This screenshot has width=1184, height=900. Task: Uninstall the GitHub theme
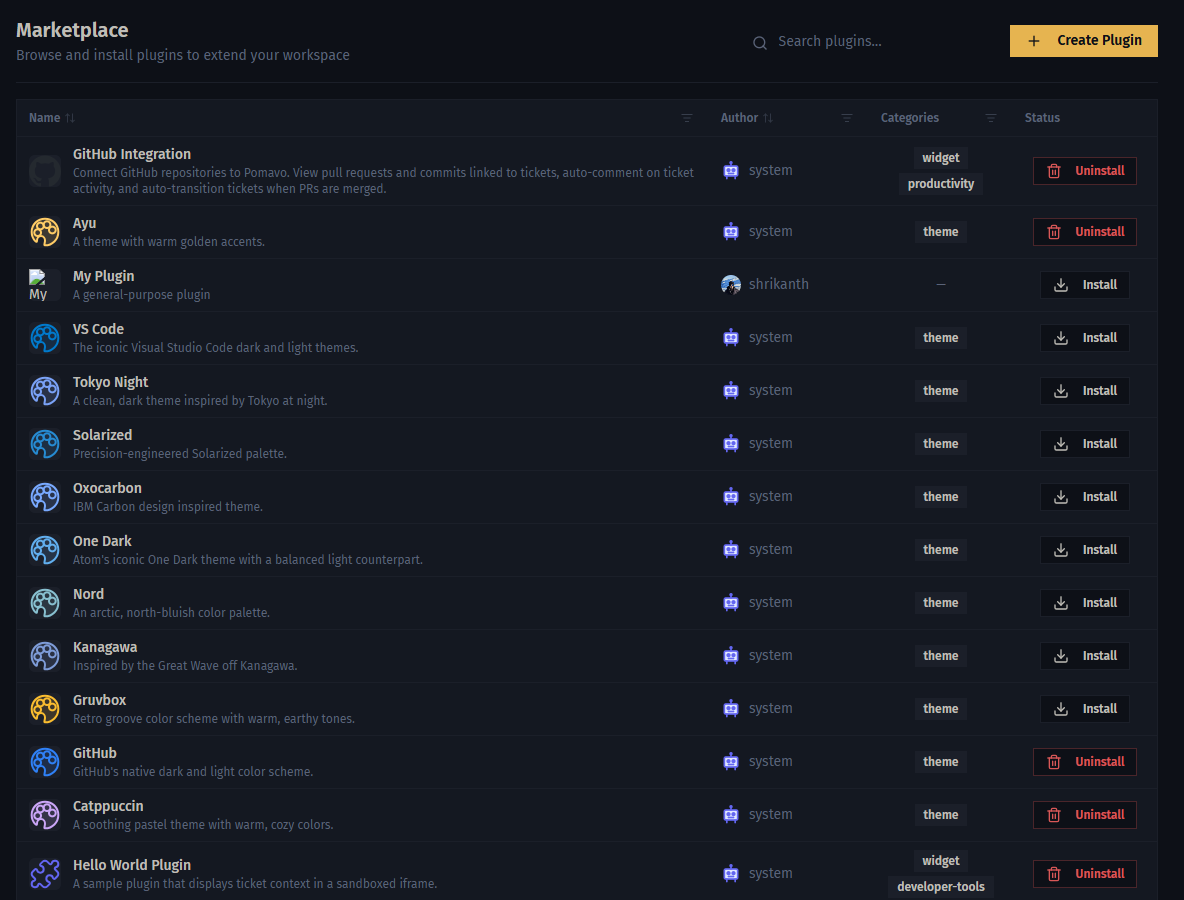[1084, 762]
